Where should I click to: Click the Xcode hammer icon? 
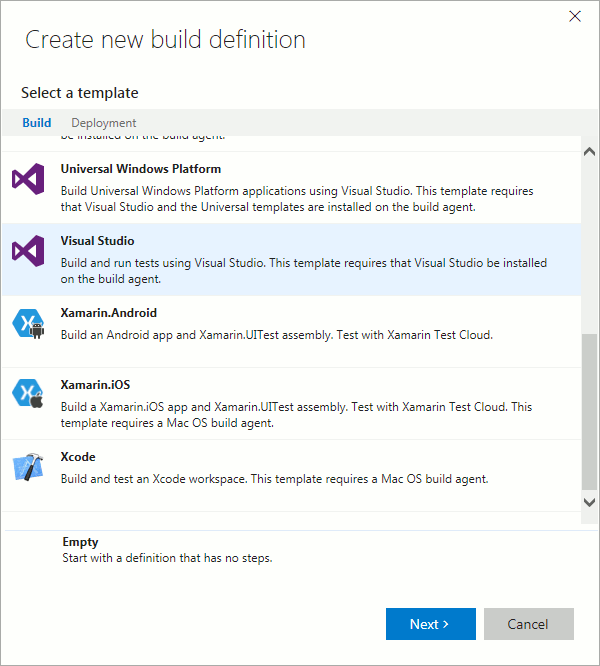tap(28, 468)
